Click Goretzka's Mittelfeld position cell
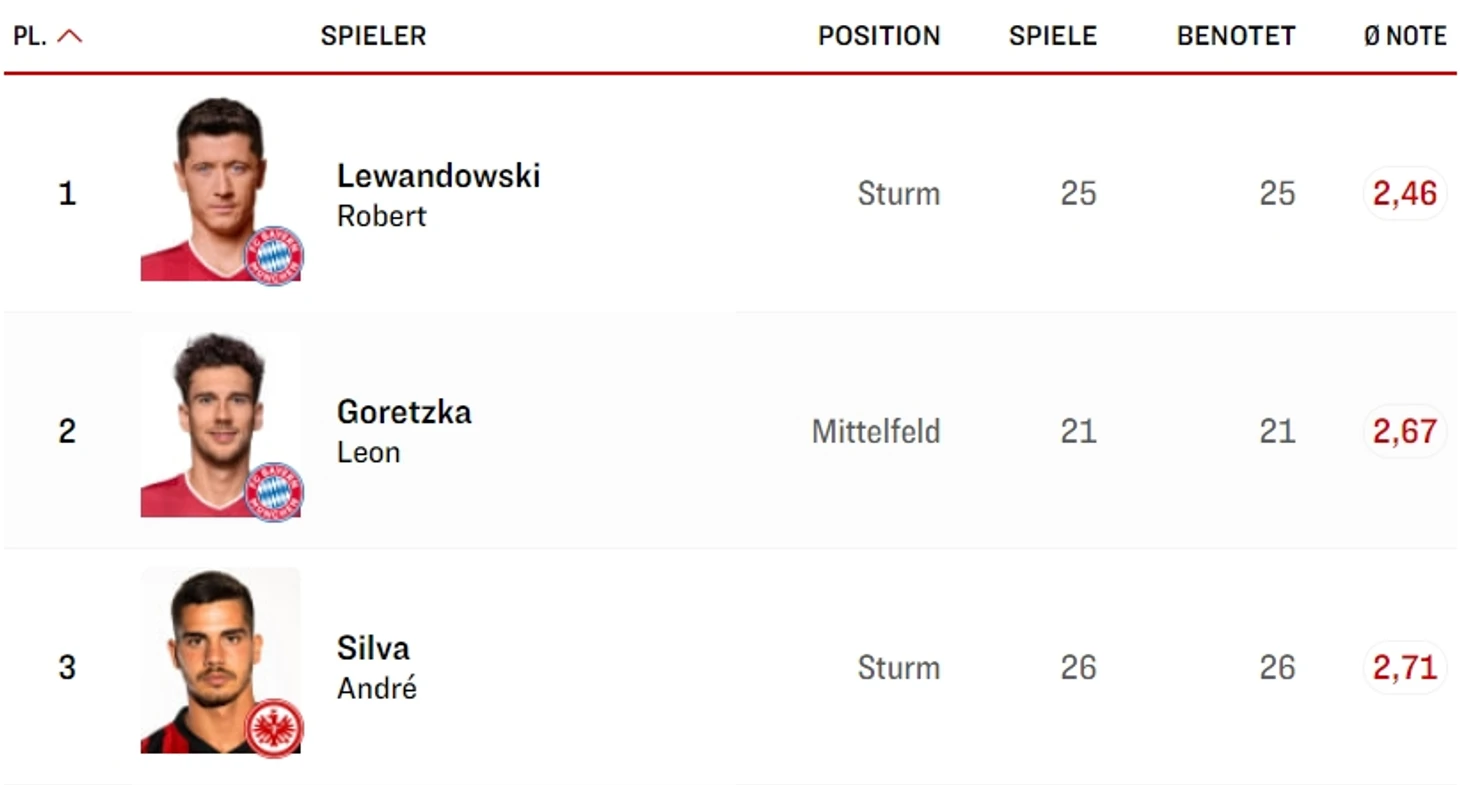 pyautogui.click(x=876, y=431)
